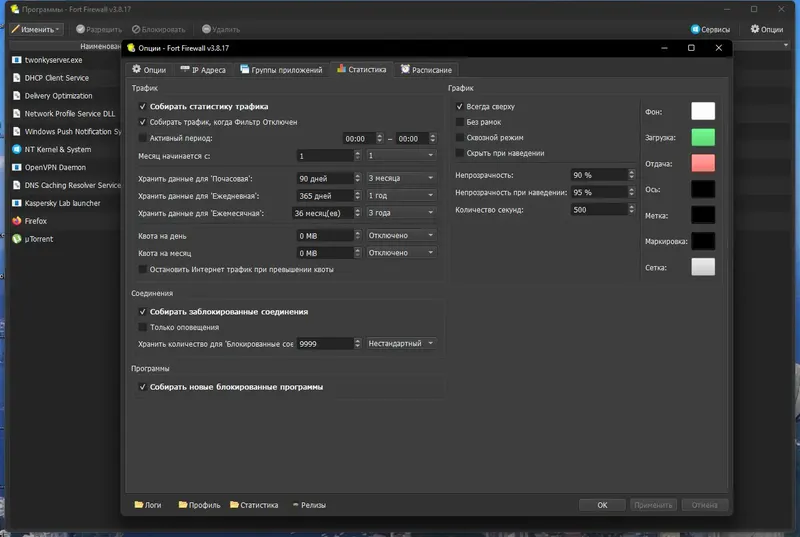Click the OpenVPN Daemon icon
The image size is (800, 537).
(x=16, y=167)
